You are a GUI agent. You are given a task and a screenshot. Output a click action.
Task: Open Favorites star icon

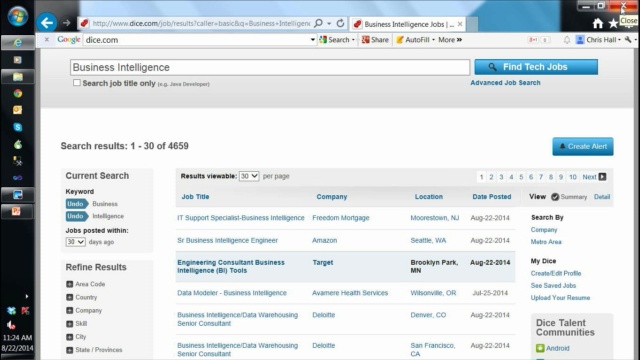613,24
